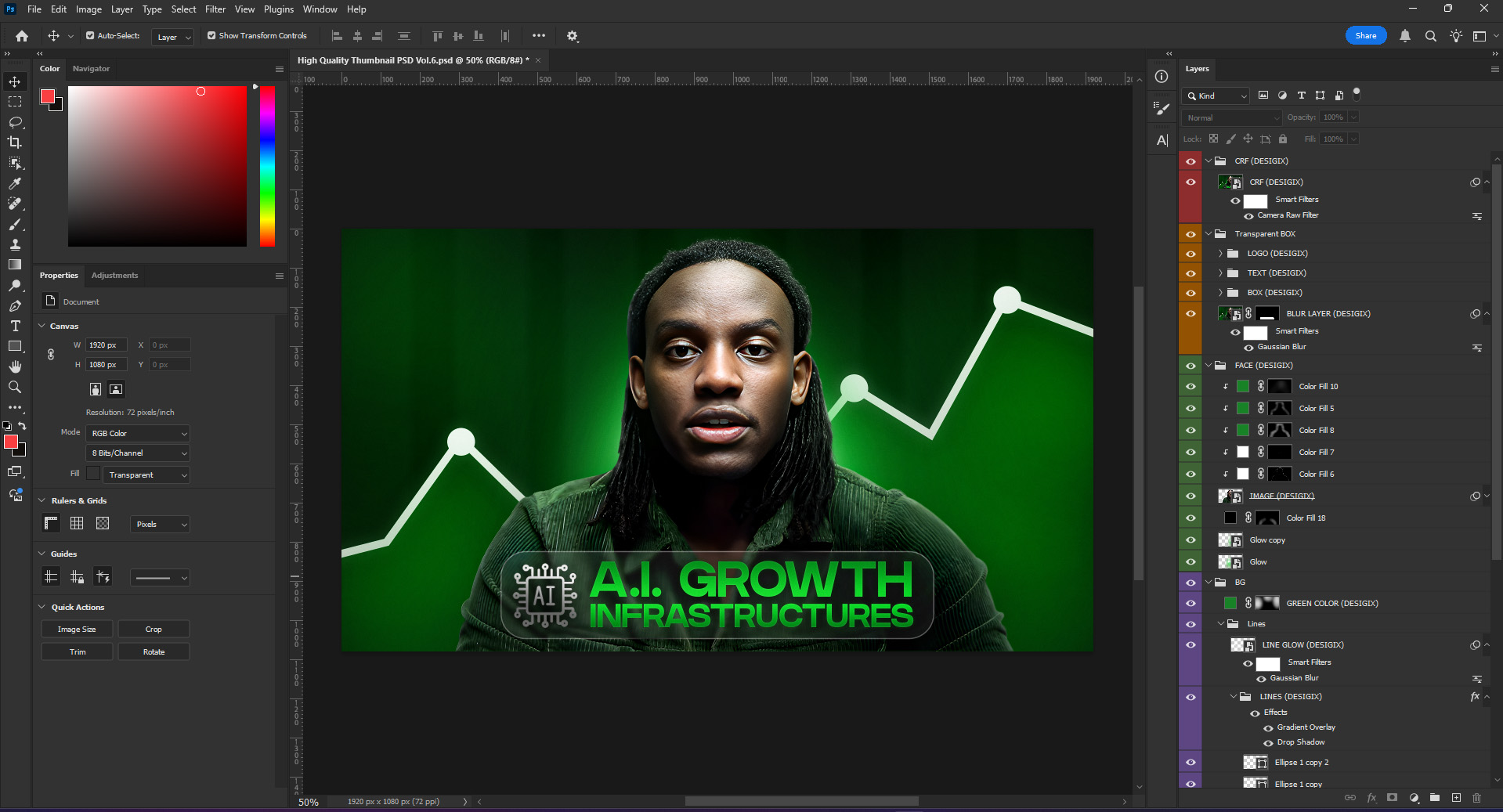The image size is (1503, 812).
Task: Select the Zoom tool
Action: (15, 387)
